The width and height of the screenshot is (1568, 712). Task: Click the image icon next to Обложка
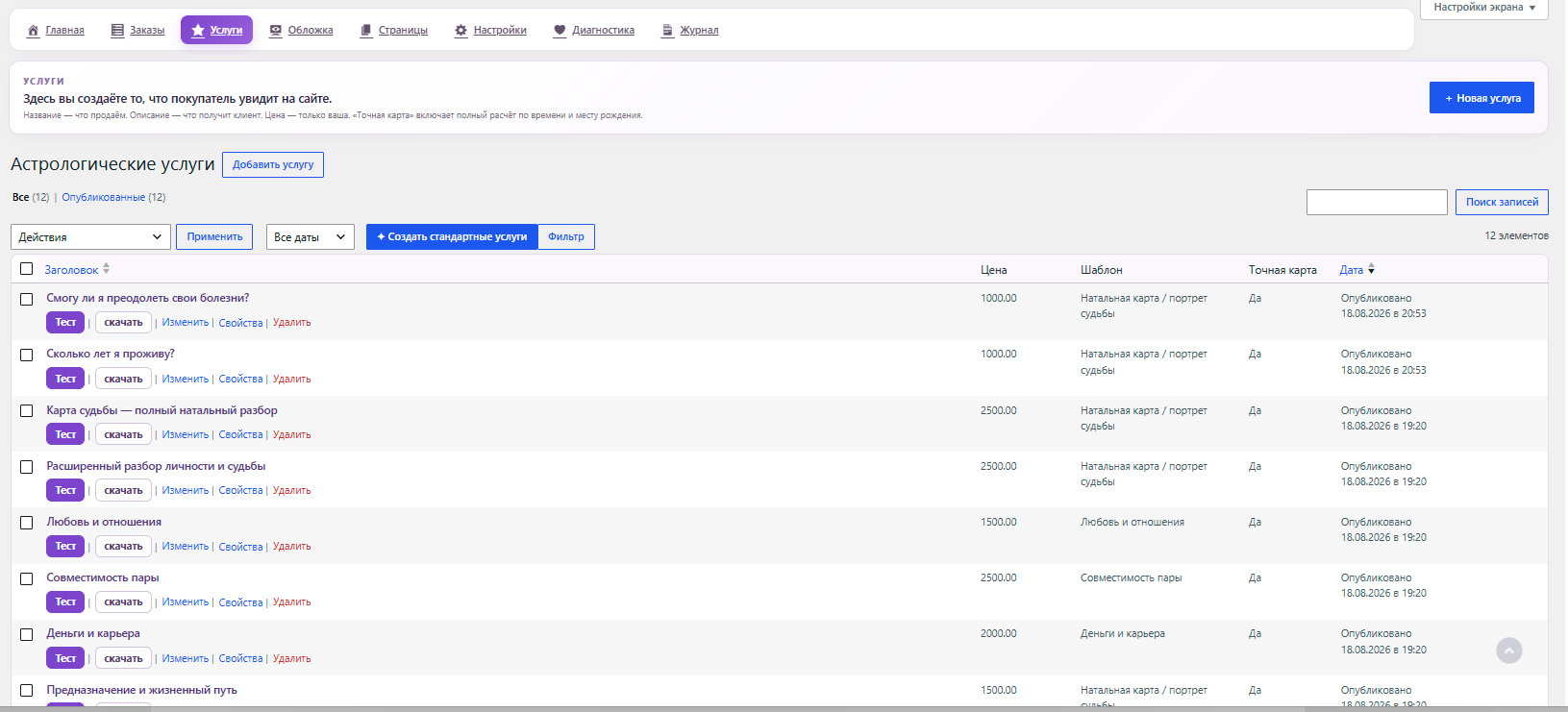(x=276, y=31)
